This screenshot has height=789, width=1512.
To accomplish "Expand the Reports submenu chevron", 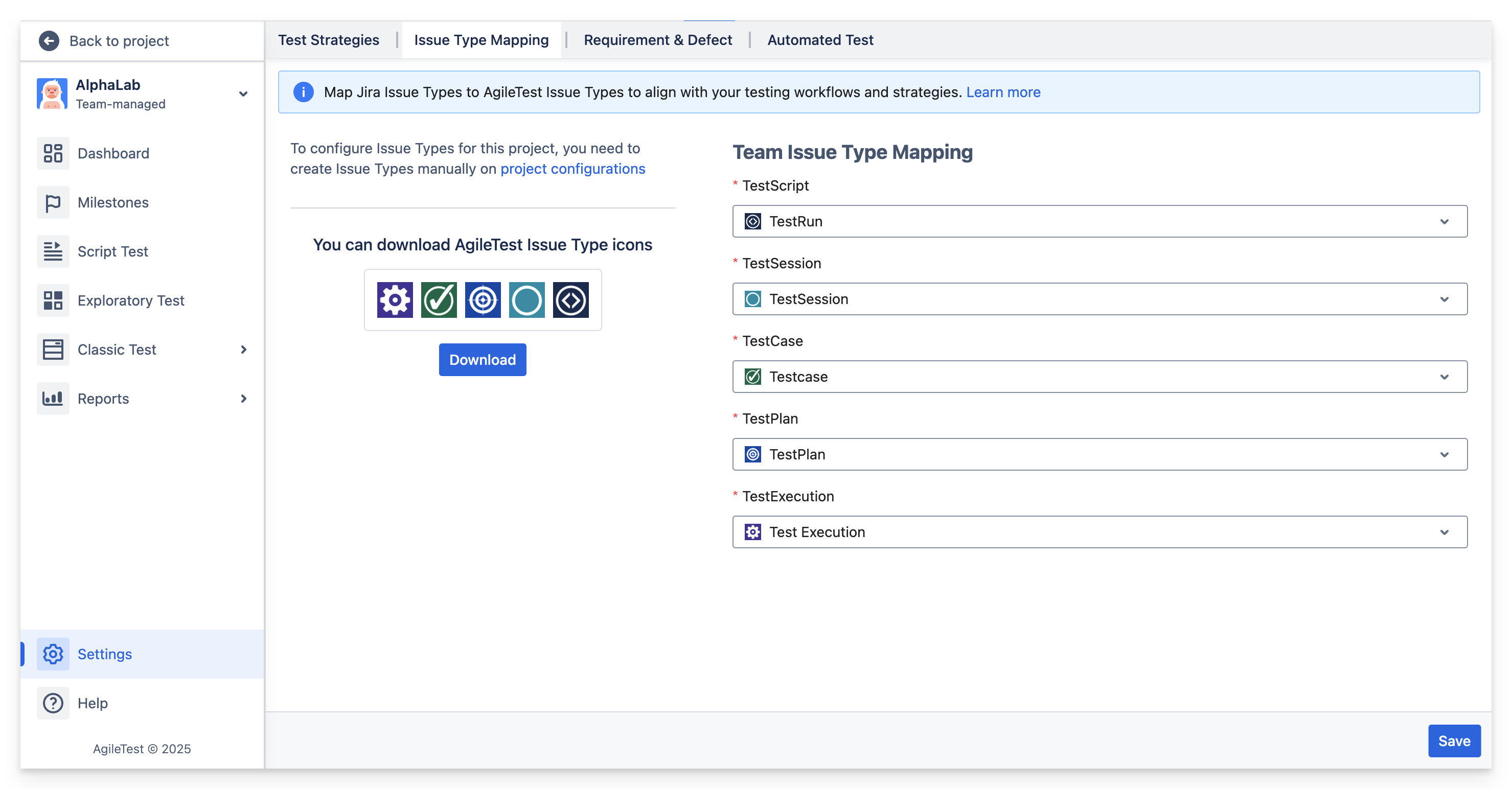I will click(x=244, y=399).
